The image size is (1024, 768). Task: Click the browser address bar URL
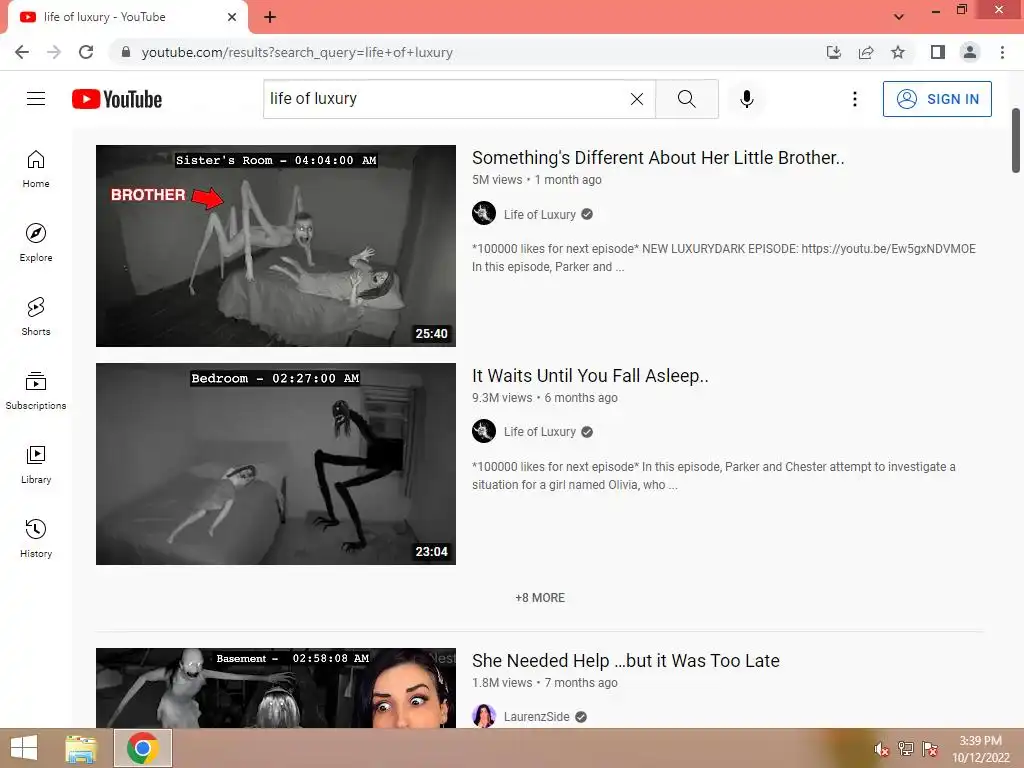pos(297,52)
